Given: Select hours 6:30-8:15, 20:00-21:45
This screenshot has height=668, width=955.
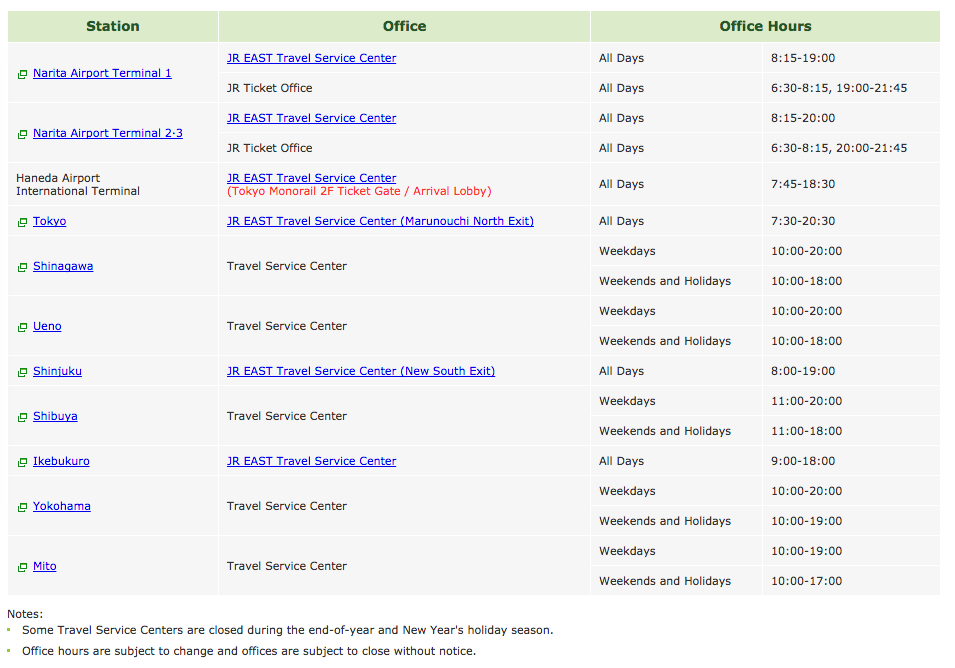Looking at the screenshot, I should point(839,148).
